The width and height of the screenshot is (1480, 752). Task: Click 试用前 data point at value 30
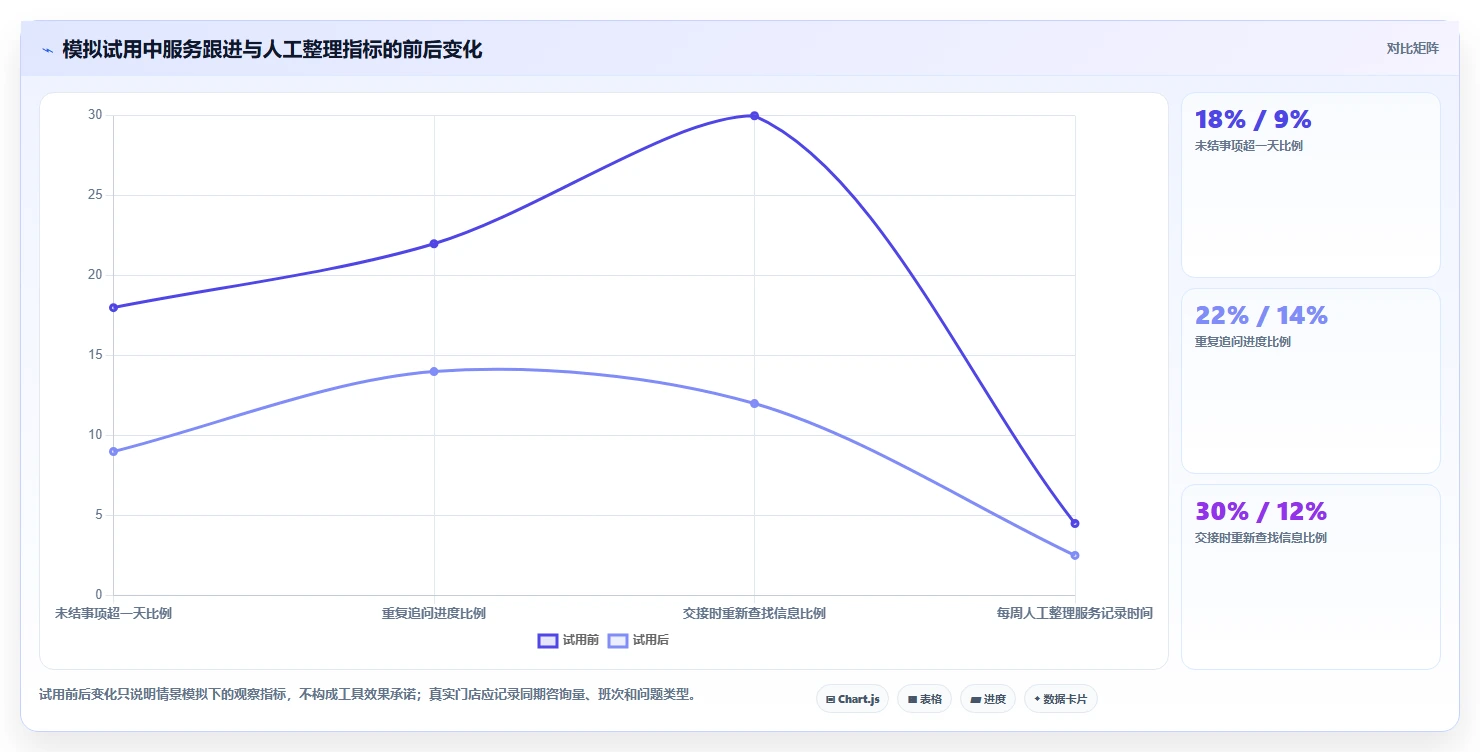[x=754, y=116]
